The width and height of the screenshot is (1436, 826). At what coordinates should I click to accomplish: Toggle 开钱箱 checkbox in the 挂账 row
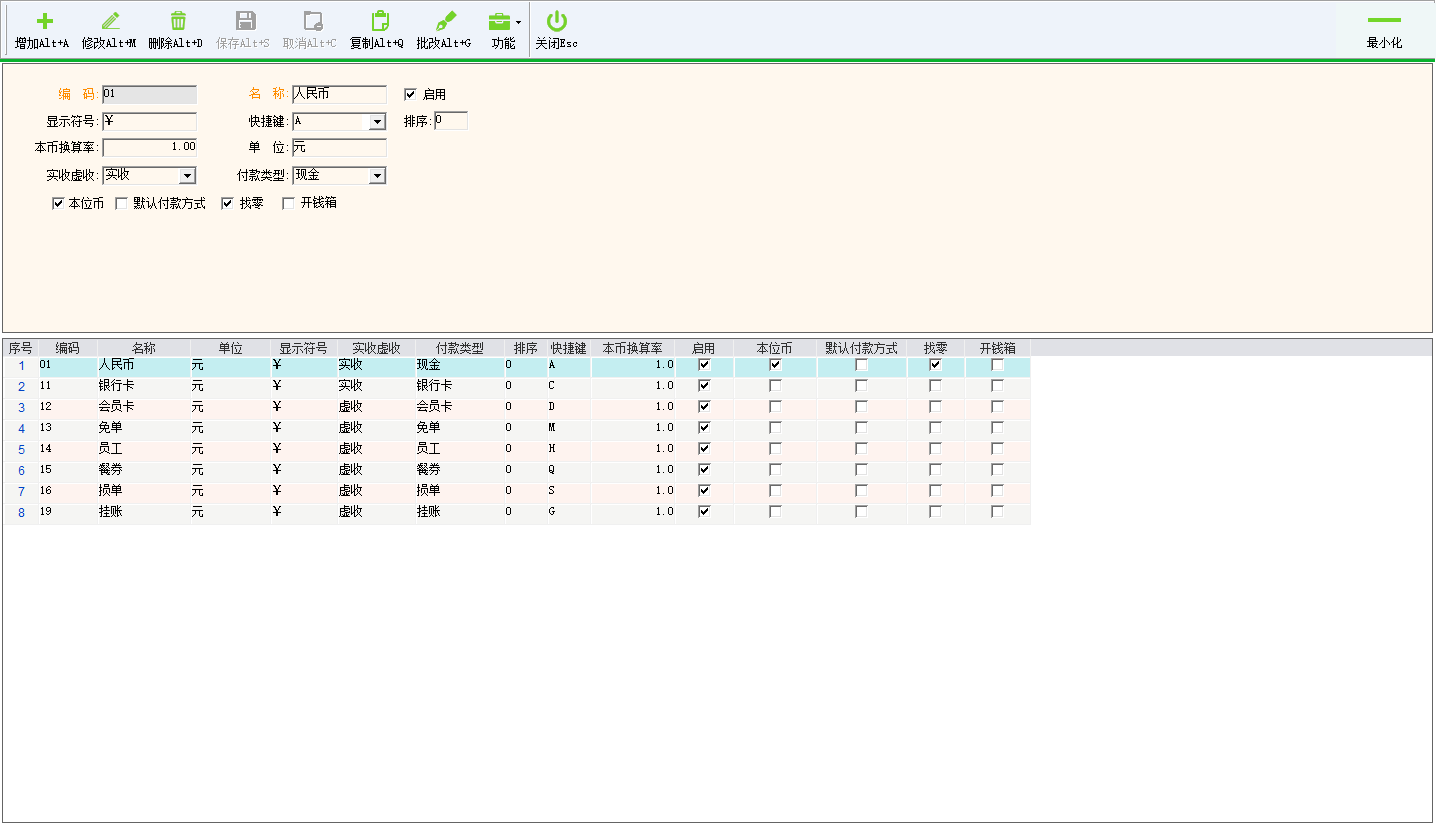997,511
